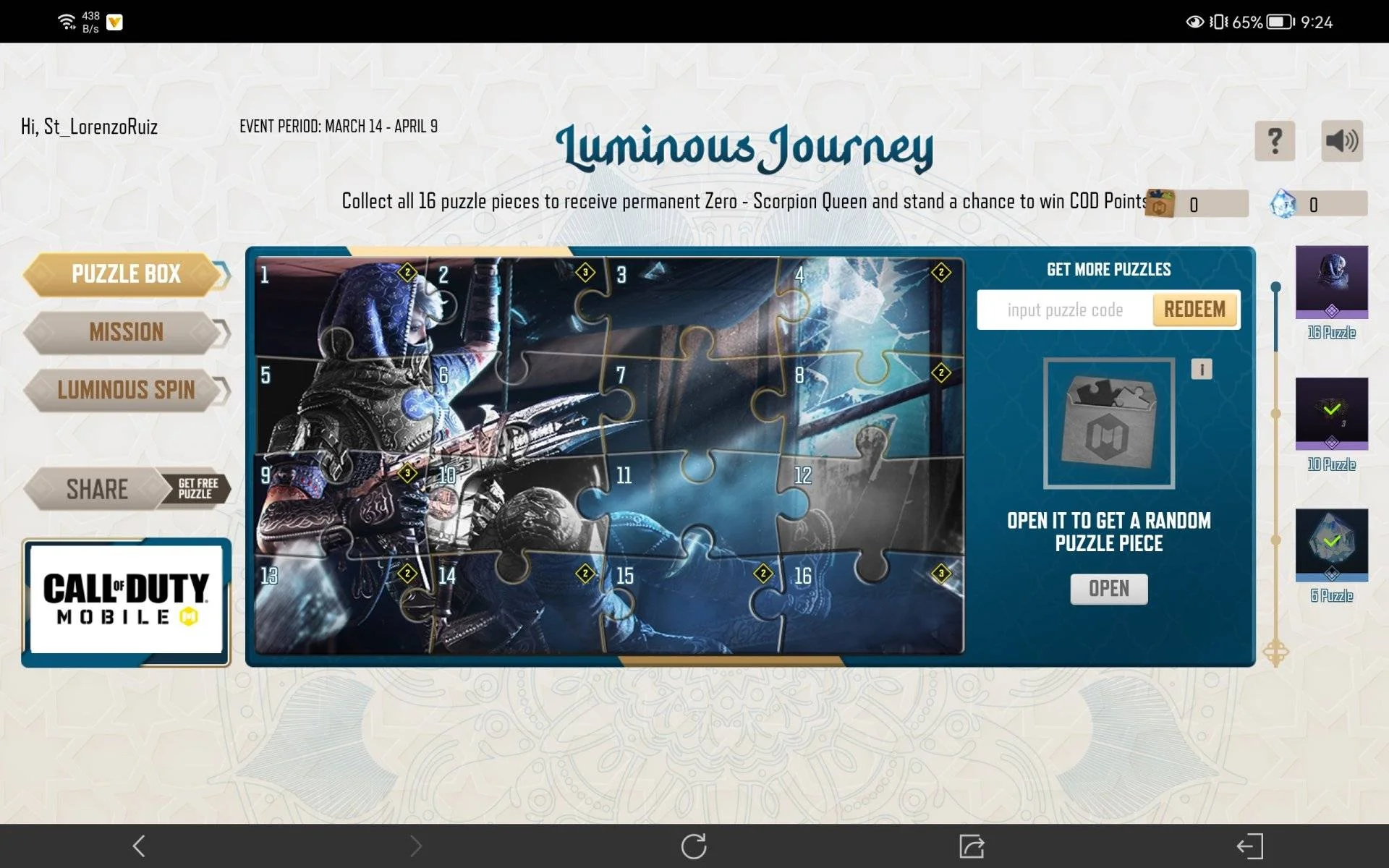Viewport: 1389px width, 868px height.
Task: Click the battery indicator in status bar
Action: 1280,22
